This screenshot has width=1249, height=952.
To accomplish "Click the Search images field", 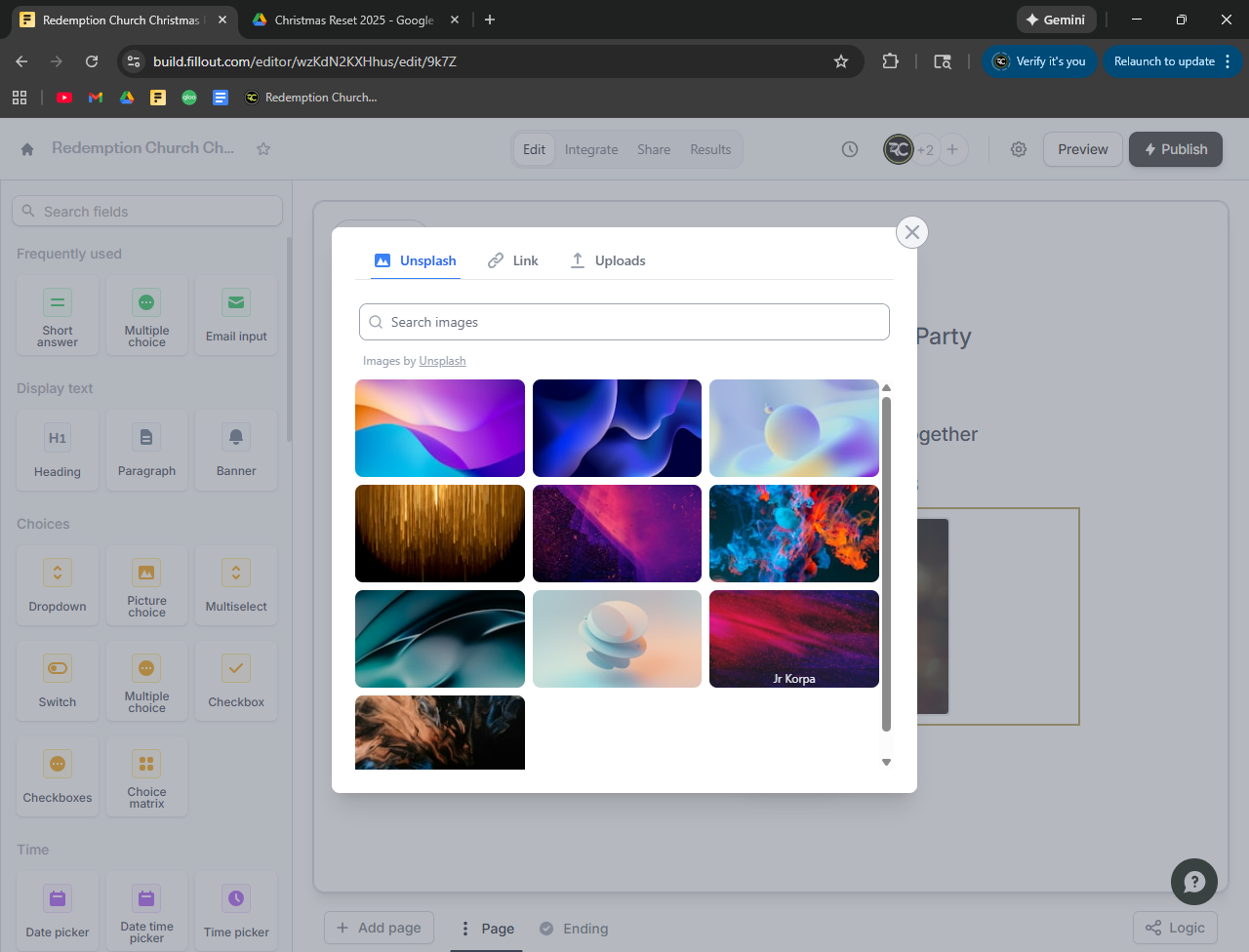I will pos(624,322).
